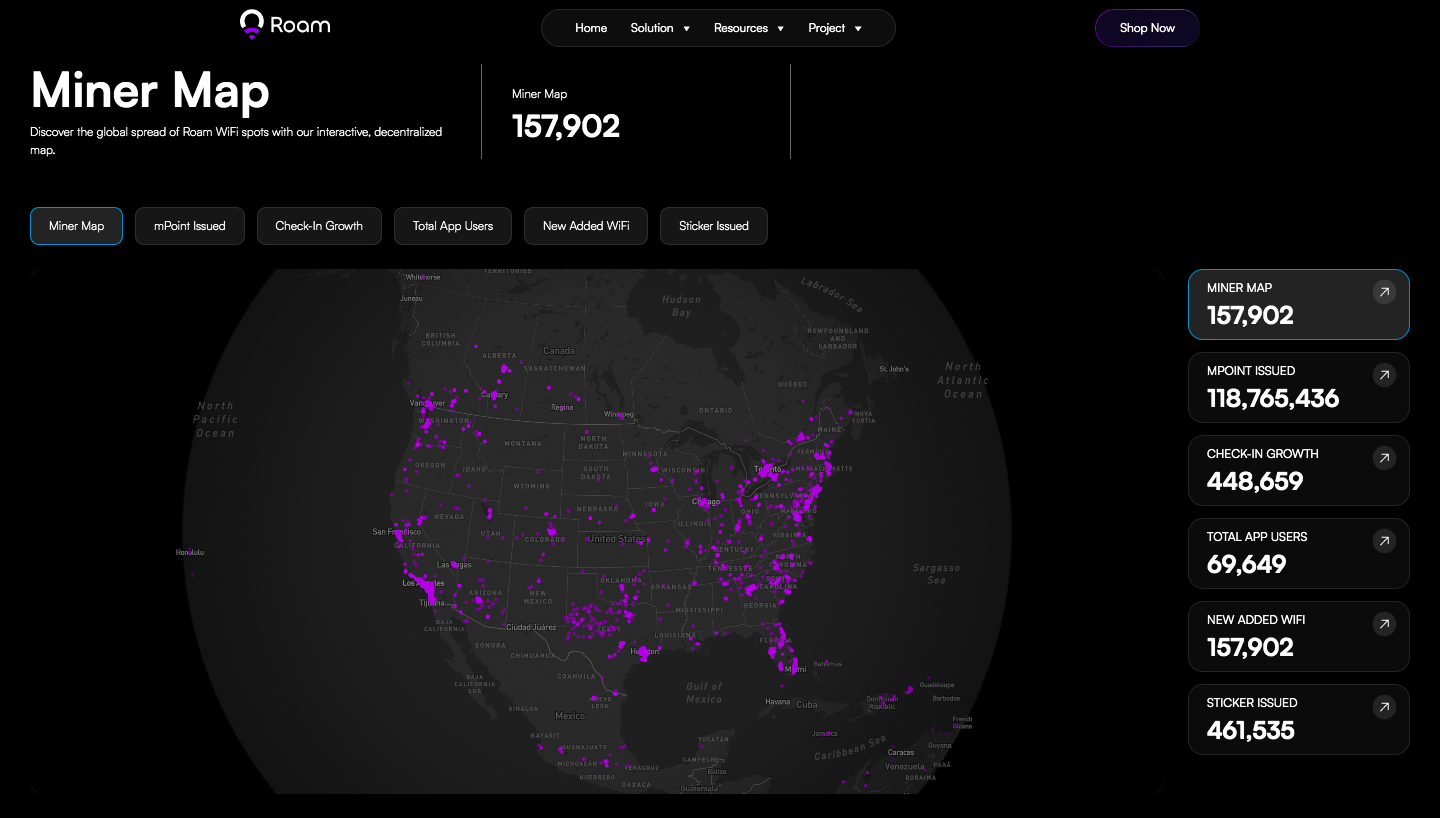Expand the Resources dropdown arrow
The height and width of the screenshot is (818, 1440).
click(x=780, y=29)
